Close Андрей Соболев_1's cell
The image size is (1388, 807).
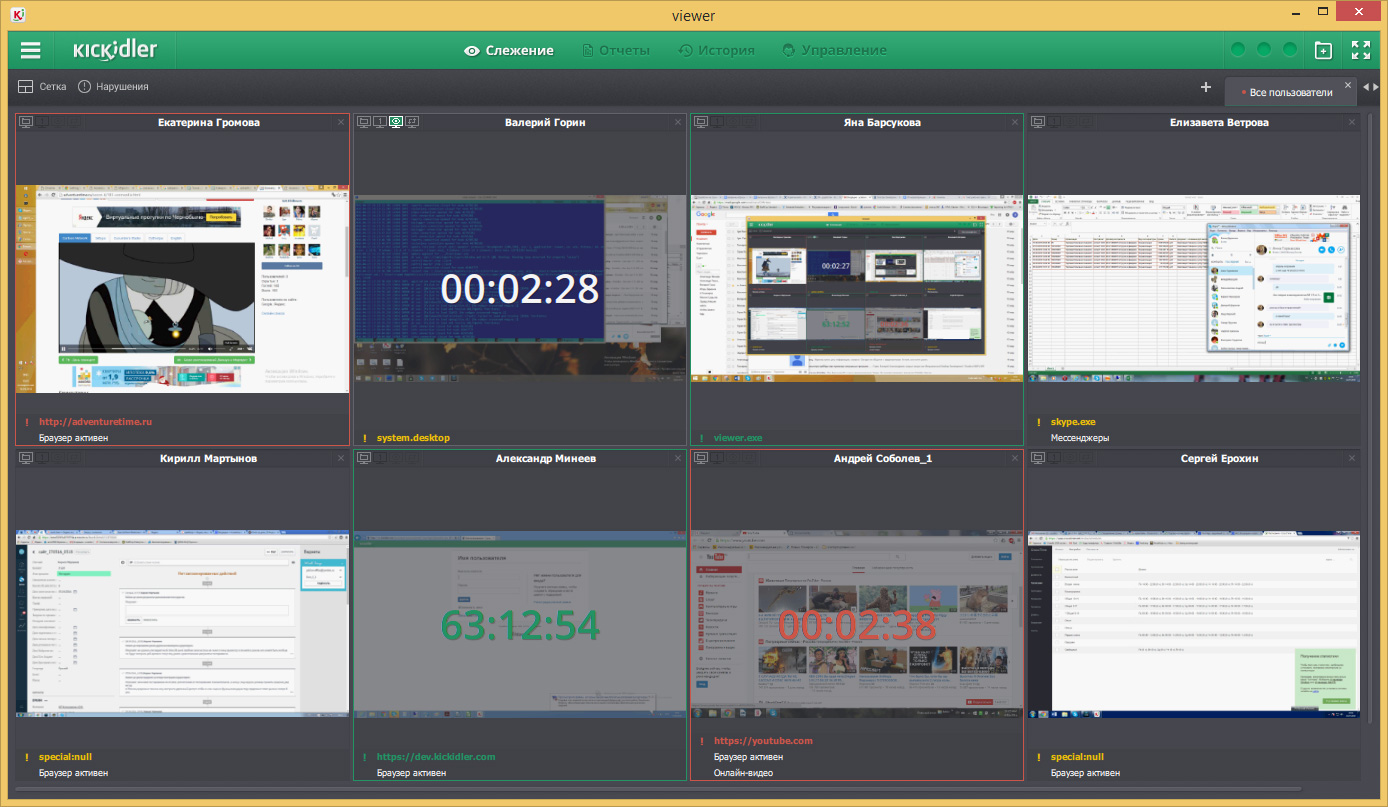1015,458
